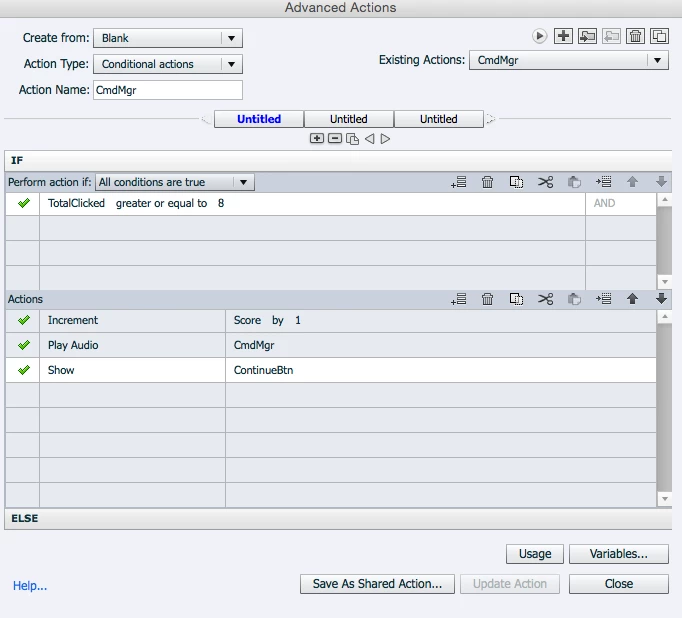Copy action row in Actions toolbar
The image size is (682, 618).
tap(516, 299)
